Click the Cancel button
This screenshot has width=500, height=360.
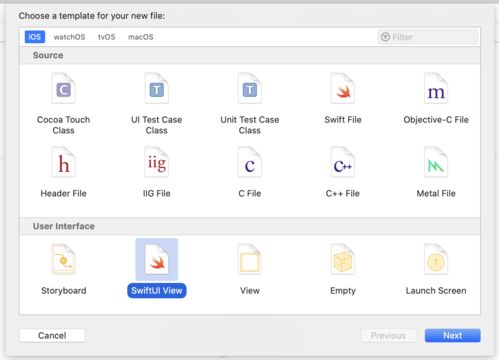(x=52, y=335)
